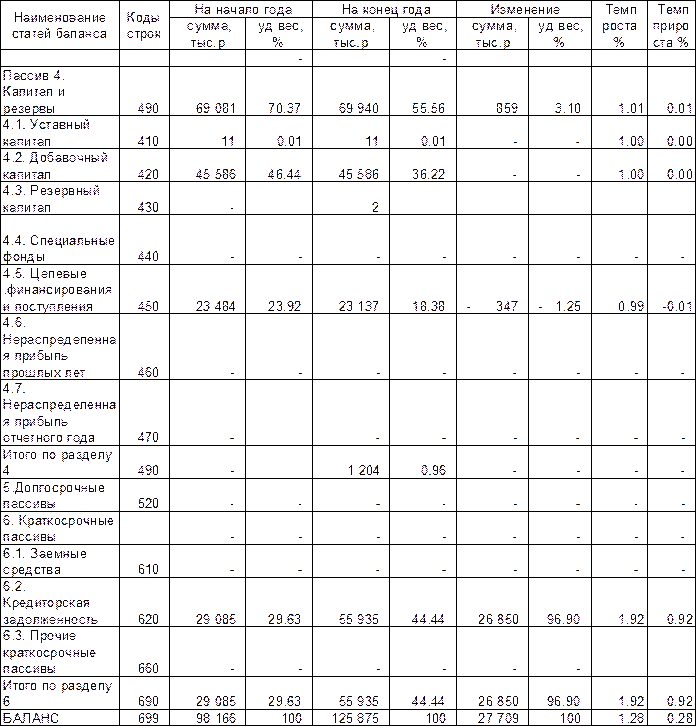Select the 'На конец года' header
Viewport: 696px width, 726px height.
(x=384, y=9)
